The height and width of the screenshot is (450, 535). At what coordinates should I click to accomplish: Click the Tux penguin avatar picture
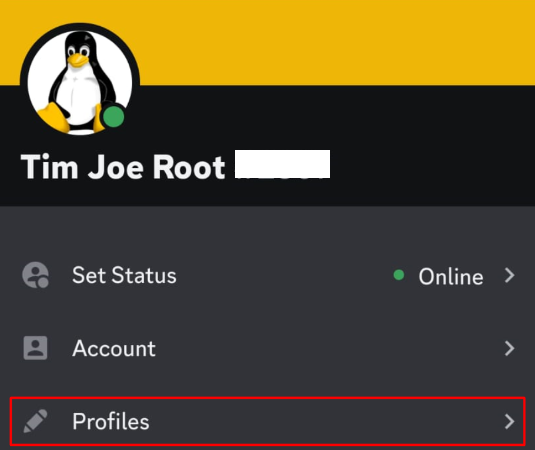coord(80,82)
